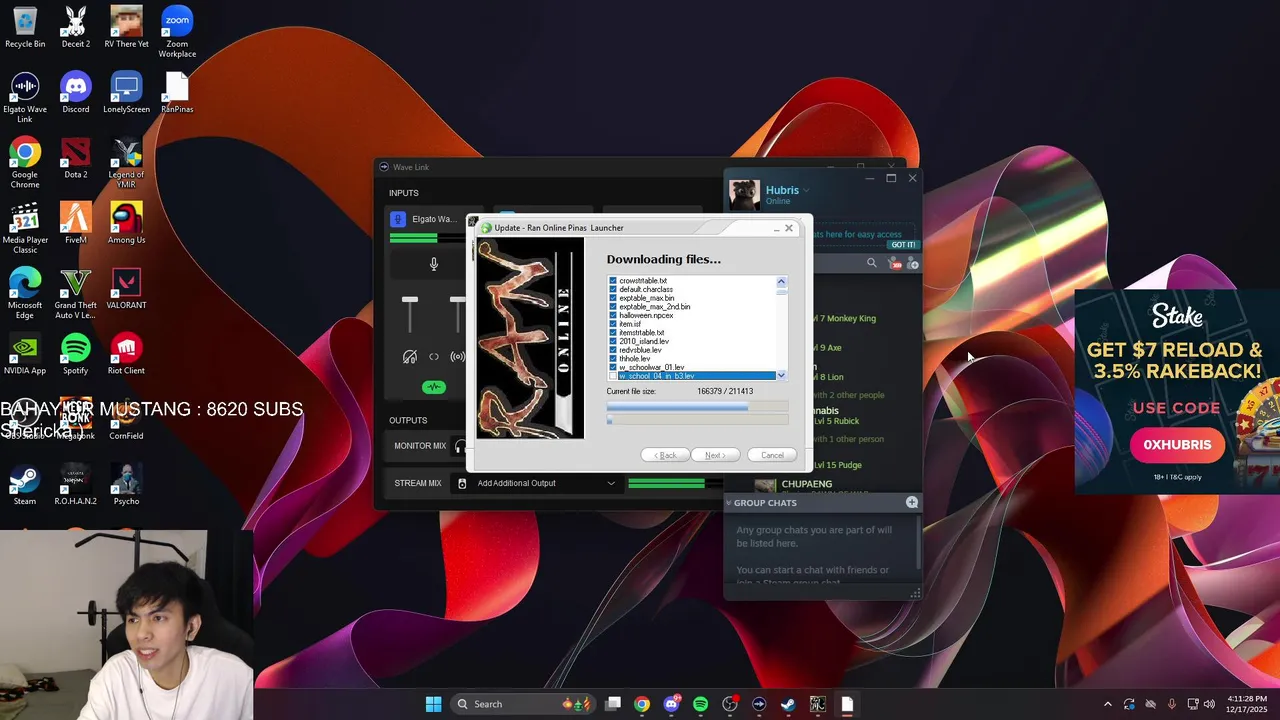Click the broadcast icon in Wave Link input
Image resolution: width=1280 pixels, height=720 pixels.
coord(457,357)
